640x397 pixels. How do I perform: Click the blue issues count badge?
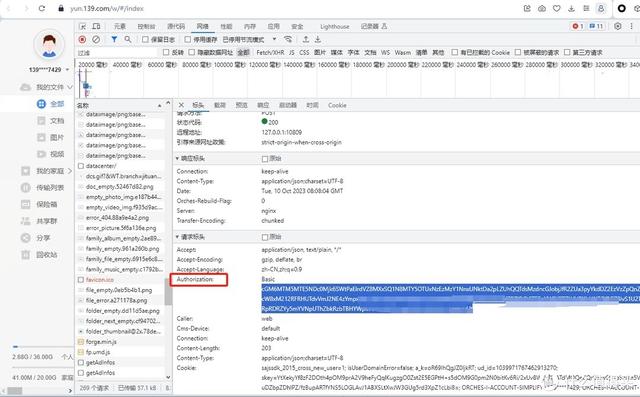tap(596, 26)
